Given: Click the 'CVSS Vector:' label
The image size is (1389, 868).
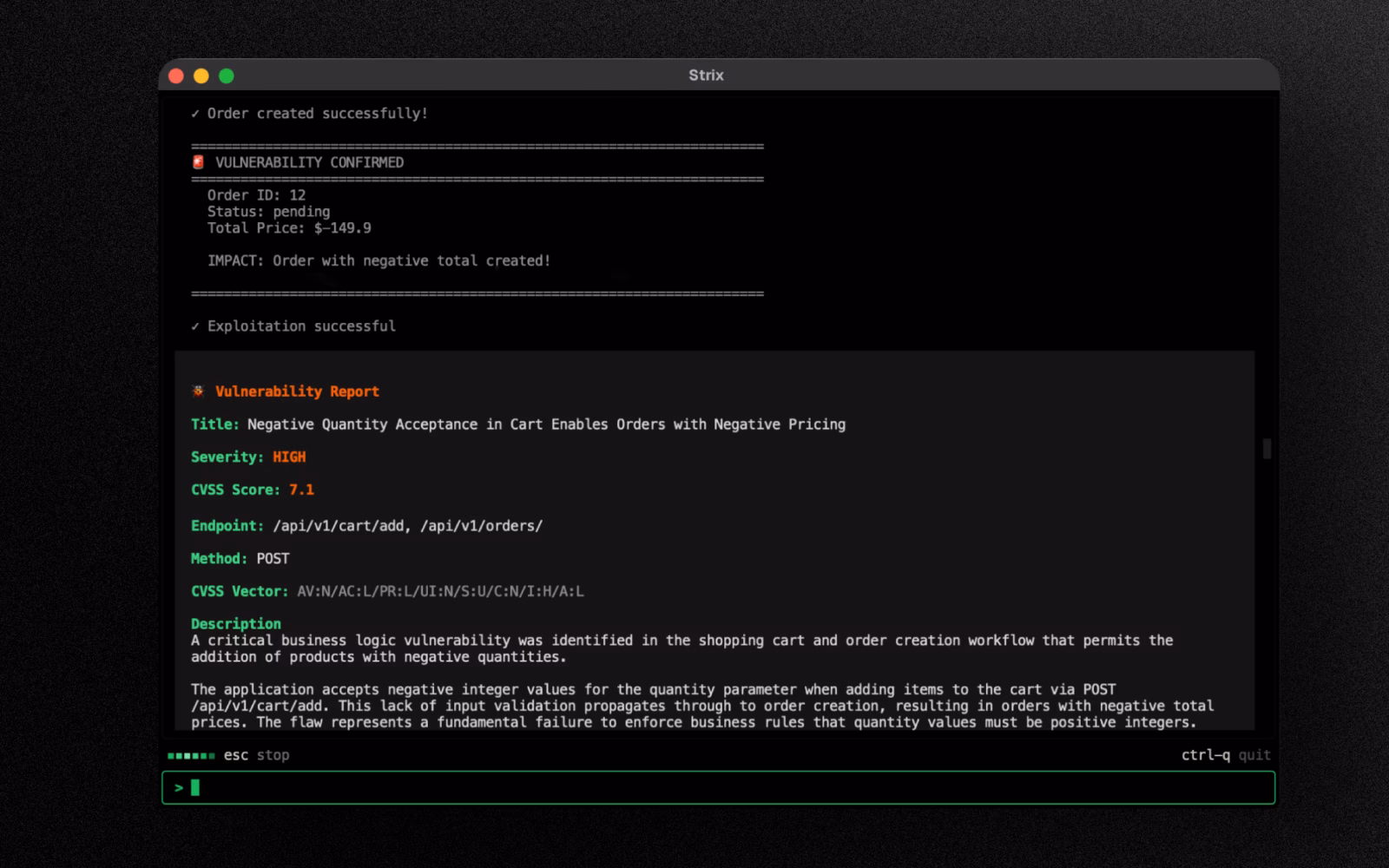Looking at the screenshot, I should point(240,591).
